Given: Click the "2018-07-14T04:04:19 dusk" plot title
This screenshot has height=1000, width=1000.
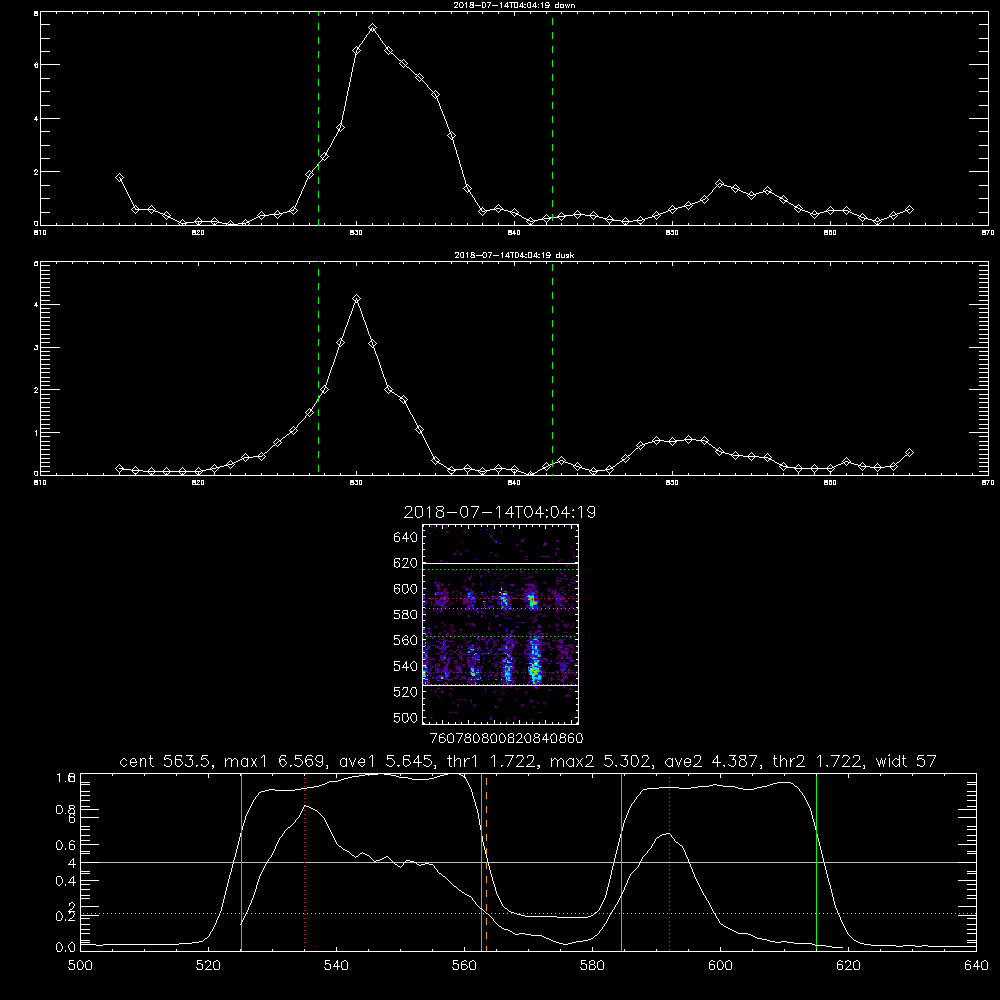Looking at the screenshot, I should 514,255.
